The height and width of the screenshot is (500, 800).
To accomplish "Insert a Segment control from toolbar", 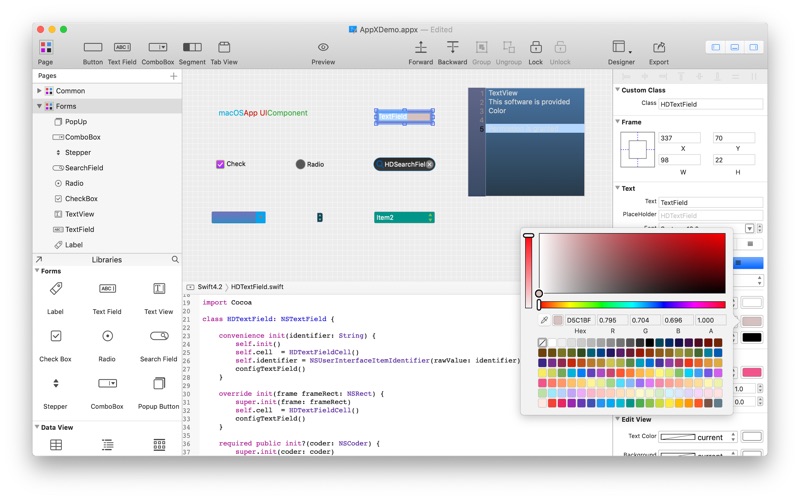I will [x=192, y=47].
